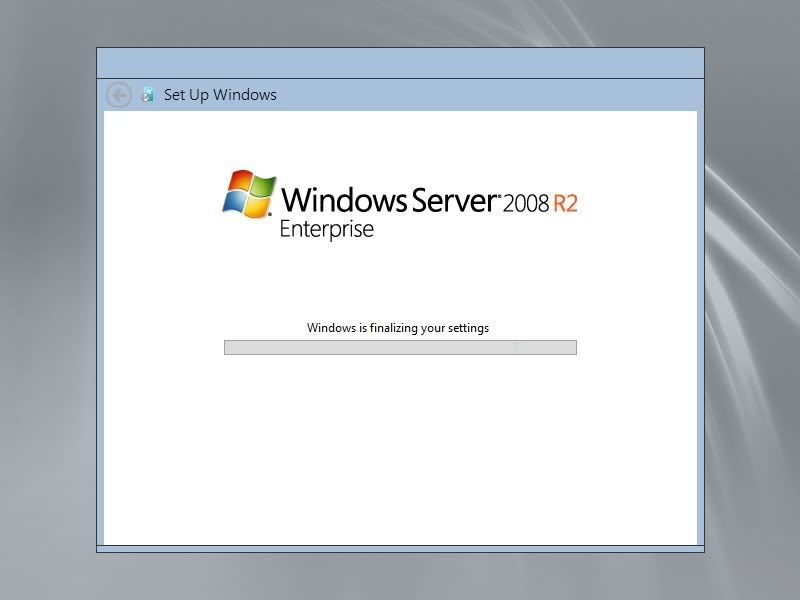Click the 'Windows is finalizing your settings' message
800x600 pixels.
click(x=398, y=328)
